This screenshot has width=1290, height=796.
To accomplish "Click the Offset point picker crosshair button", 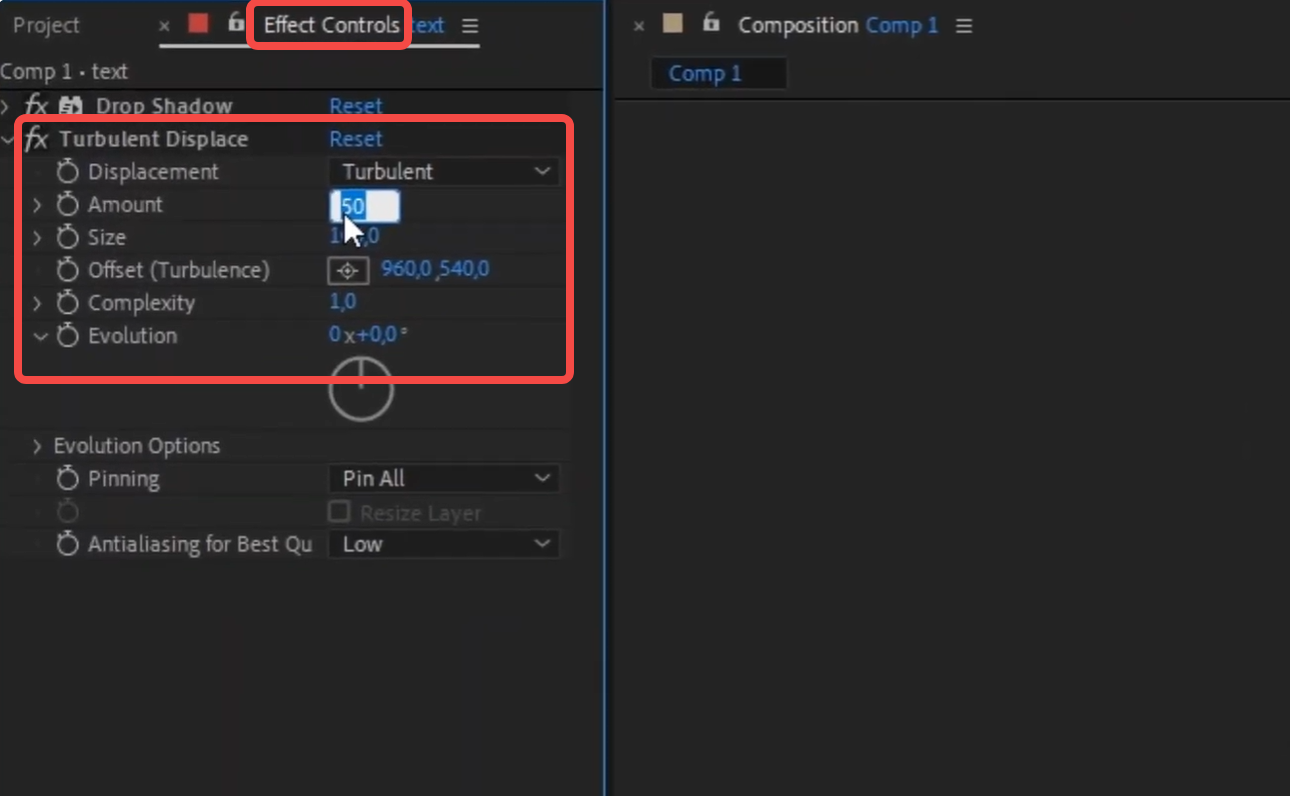I will click(x=348, y=270).
